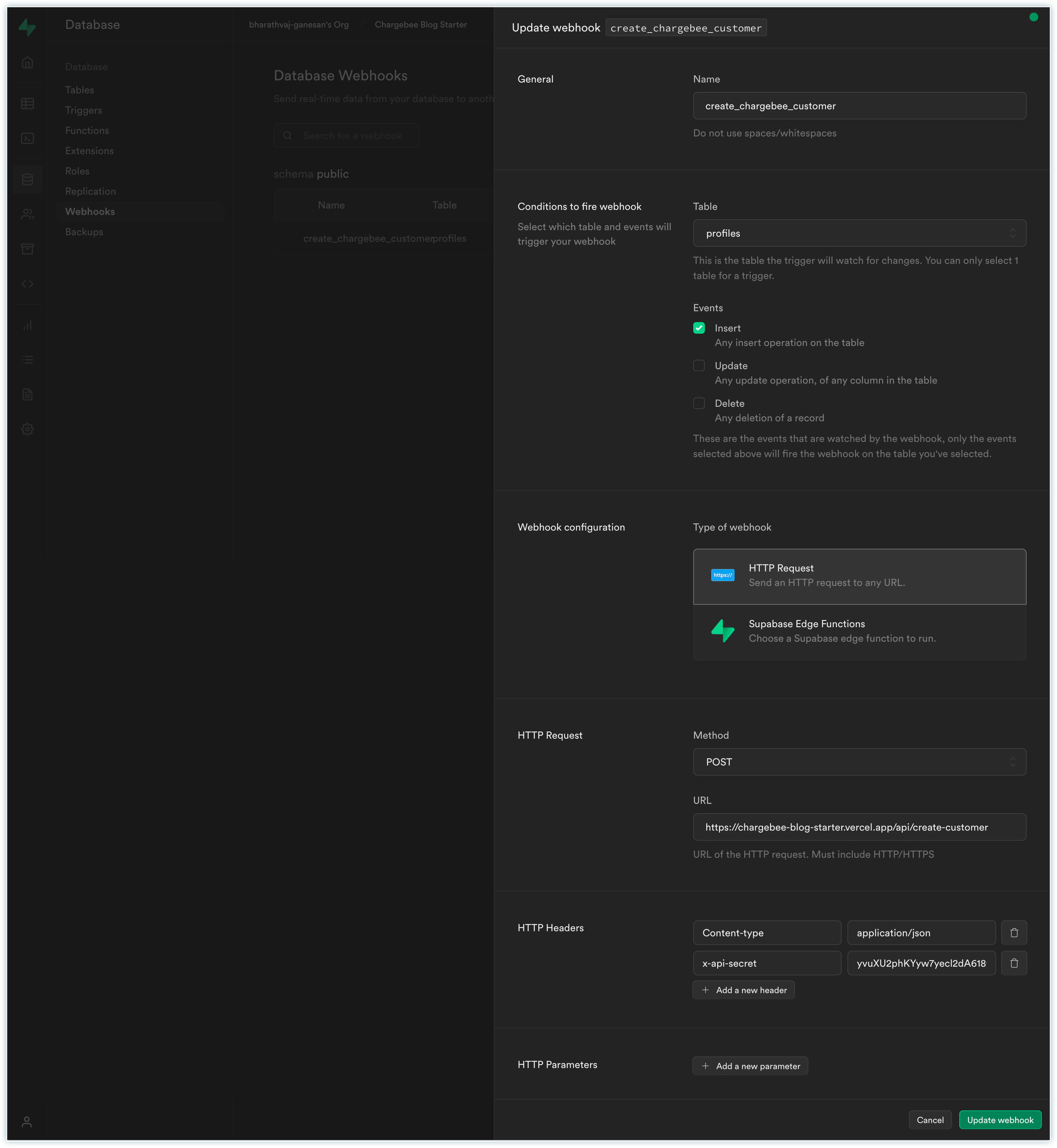This screenshot has height=1148, width=1057.
Task: Click the Roles sidebar icon
Action: point(77,171)
